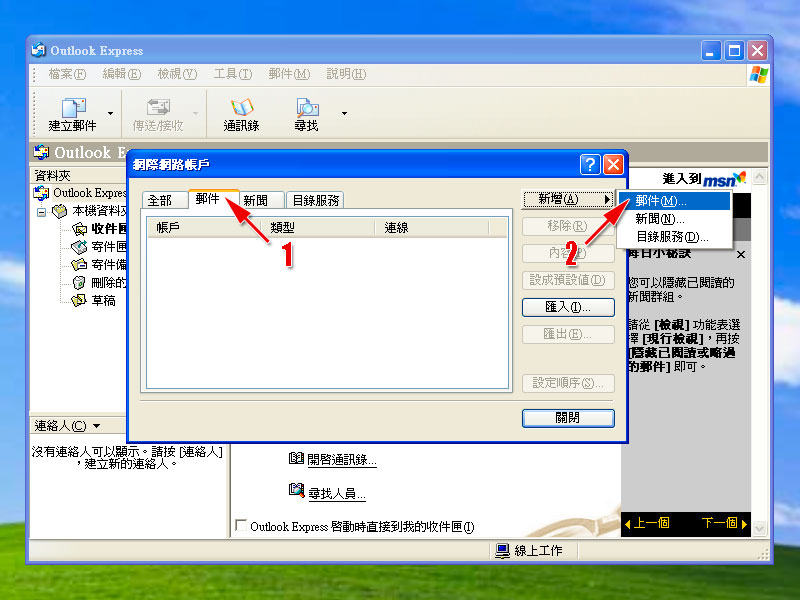This screenshot has height=600, width=800.
Task: Click the find people link icon
Action: click(296, 491)
